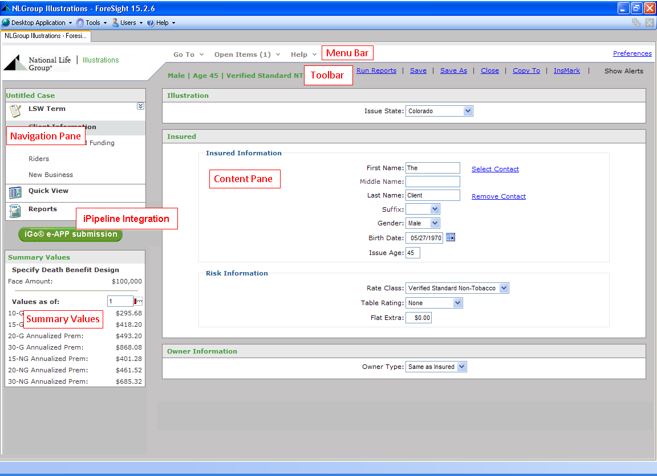657x476 pixels.
Task: Click the Run Reports link
Action: pyautogui.click(x=376, y=70)
